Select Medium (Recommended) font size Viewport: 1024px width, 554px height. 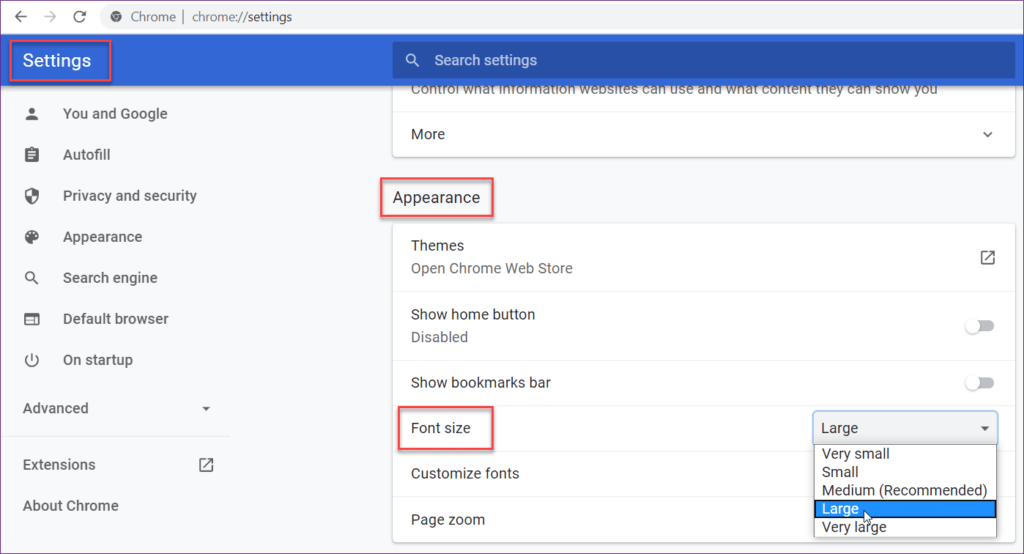tap(905, 490)
